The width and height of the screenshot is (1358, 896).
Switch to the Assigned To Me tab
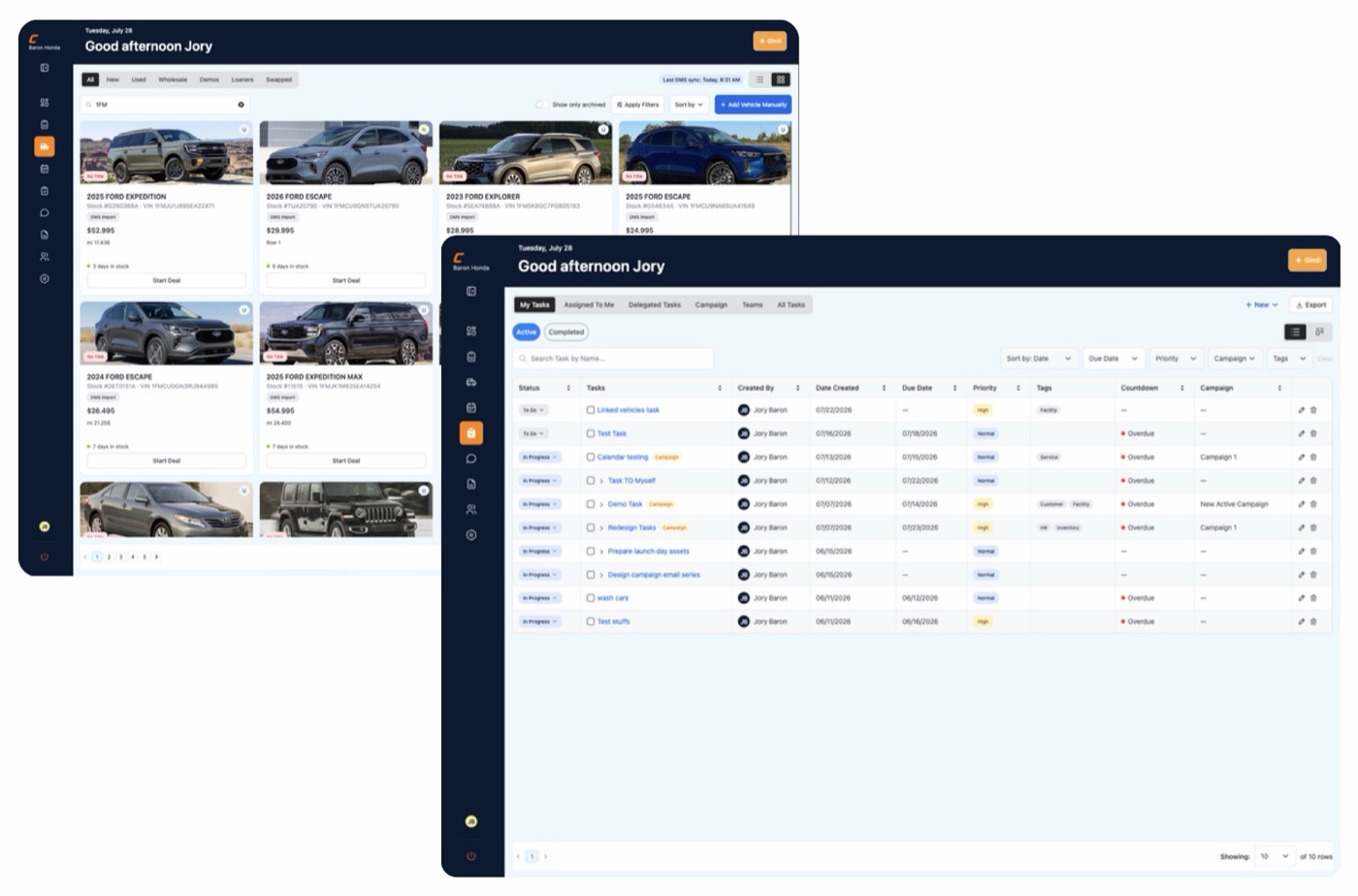589,304
